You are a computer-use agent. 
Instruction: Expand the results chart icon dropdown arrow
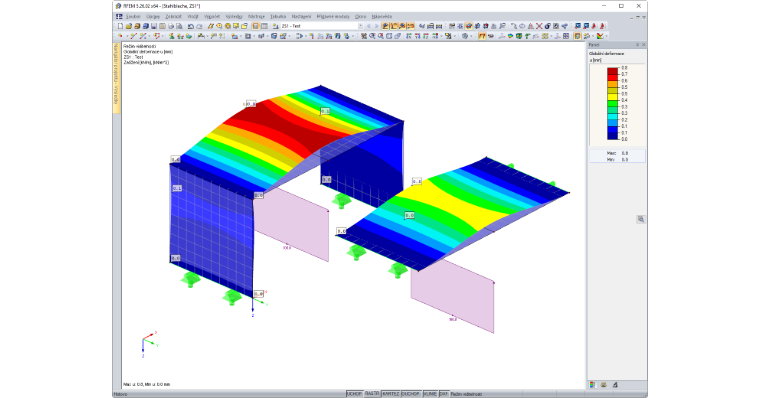click(x=606, y=36)
